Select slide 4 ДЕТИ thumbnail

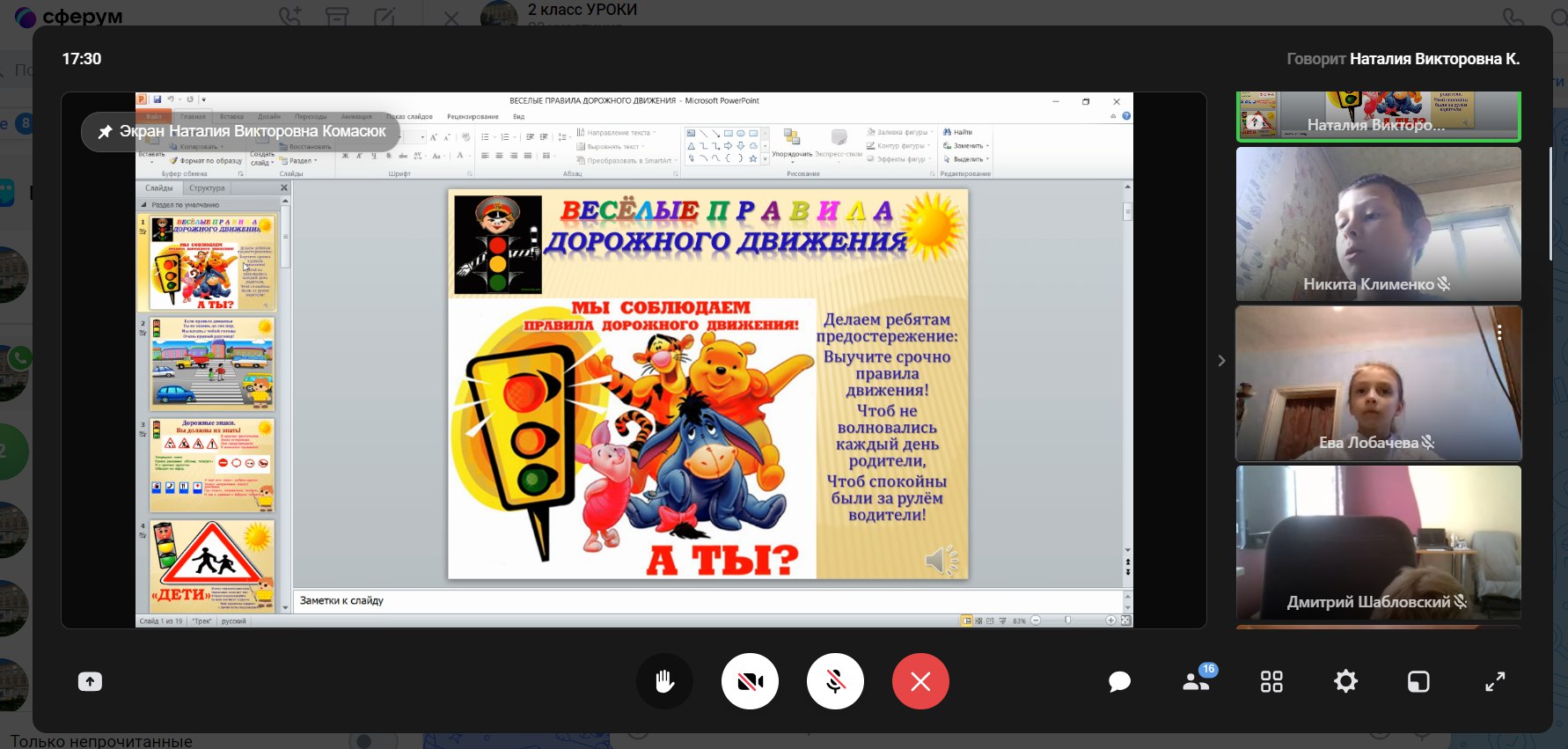212,566
